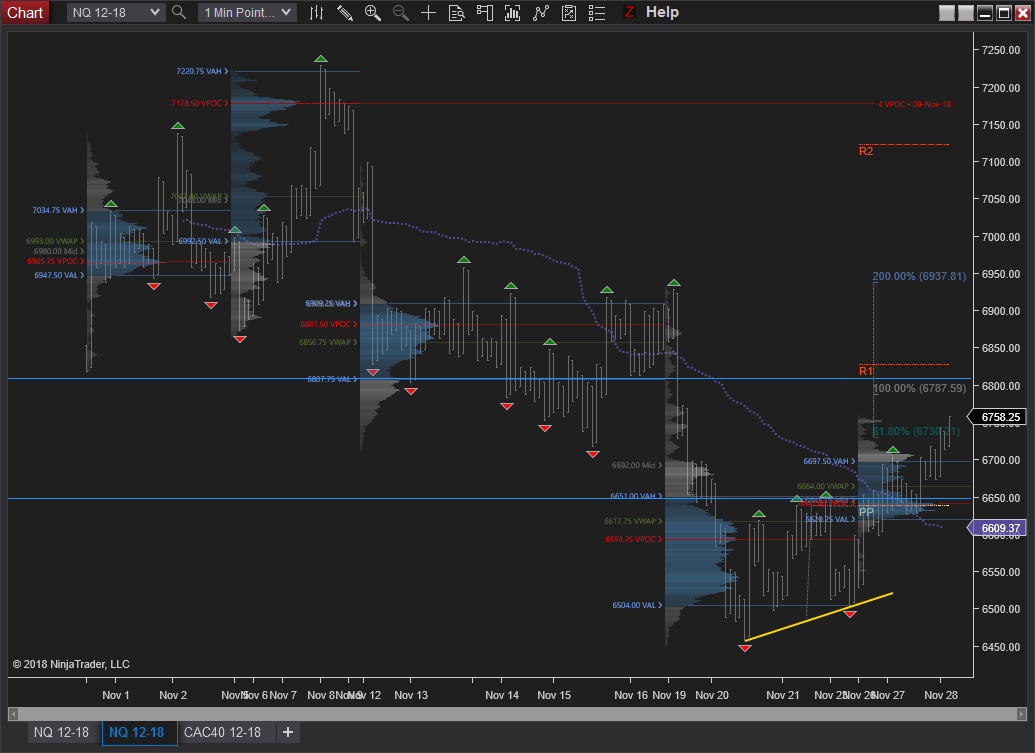Click the second grey window layout button
This screenshot has width=1035, height=753.
966,13
